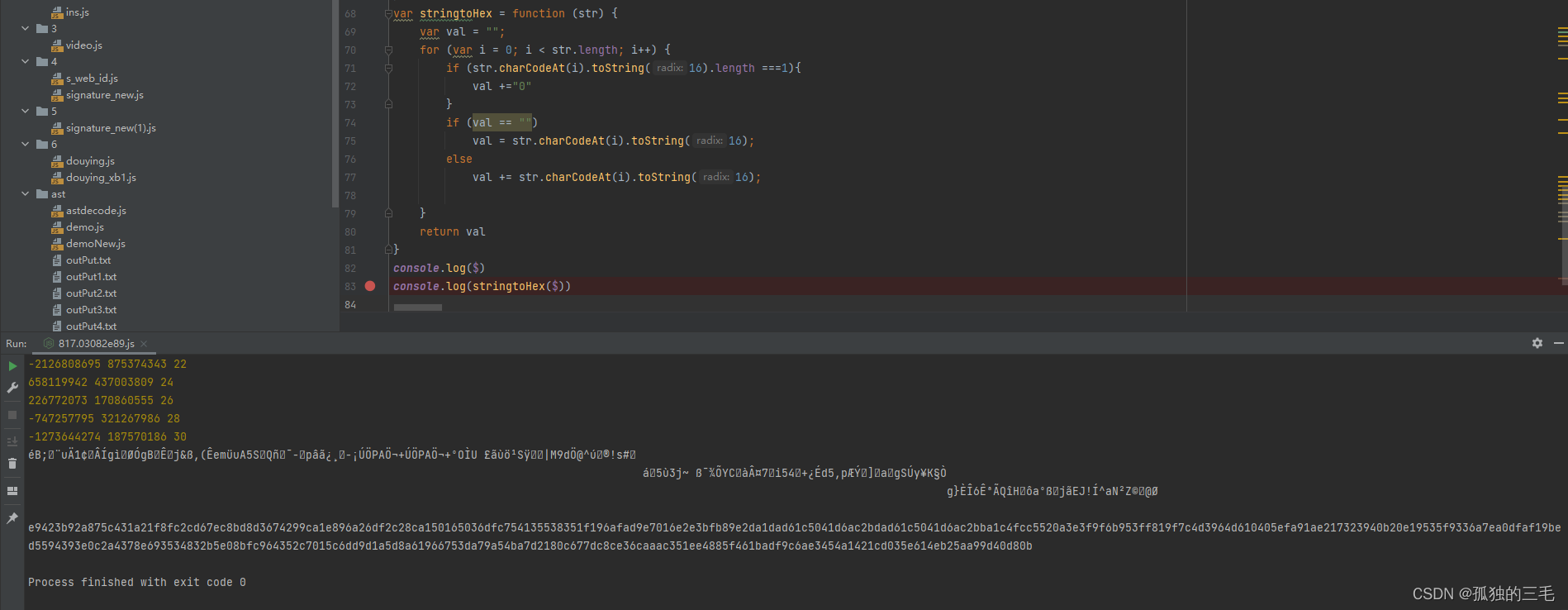Screen dimensions: 1568x610
Task: Click highlighted 'val == ""' condition on line 74
Action: tap(502, 122)
